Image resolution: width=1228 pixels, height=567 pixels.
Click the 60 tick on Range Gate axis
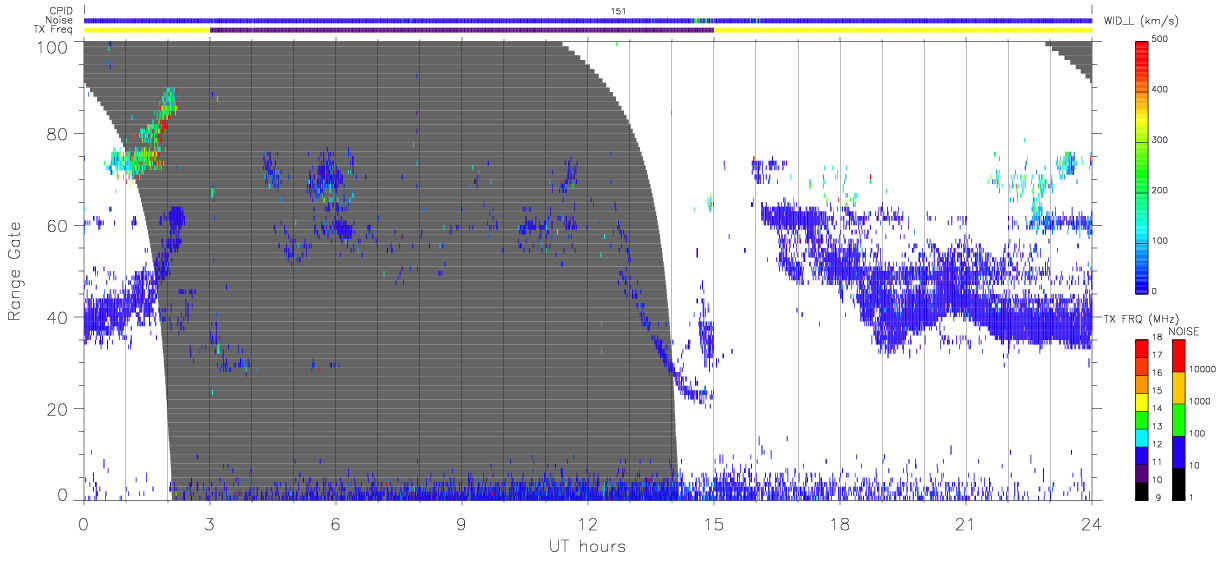59,225
